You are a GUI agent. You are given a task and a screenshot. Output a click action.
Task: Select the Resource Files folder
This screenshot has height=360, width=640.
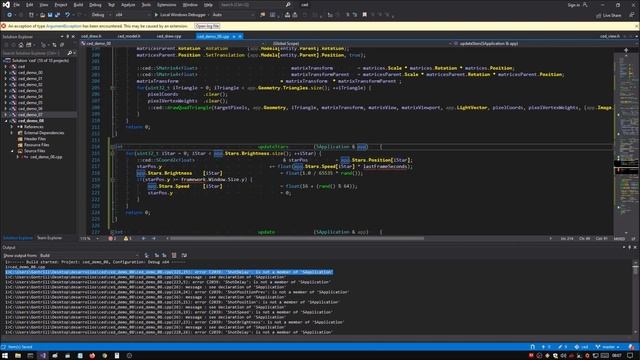(36, 145)
